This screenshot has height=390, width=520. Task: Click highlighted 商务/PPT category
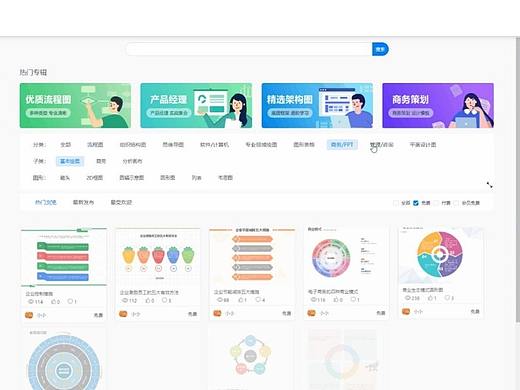click(342, 145)
